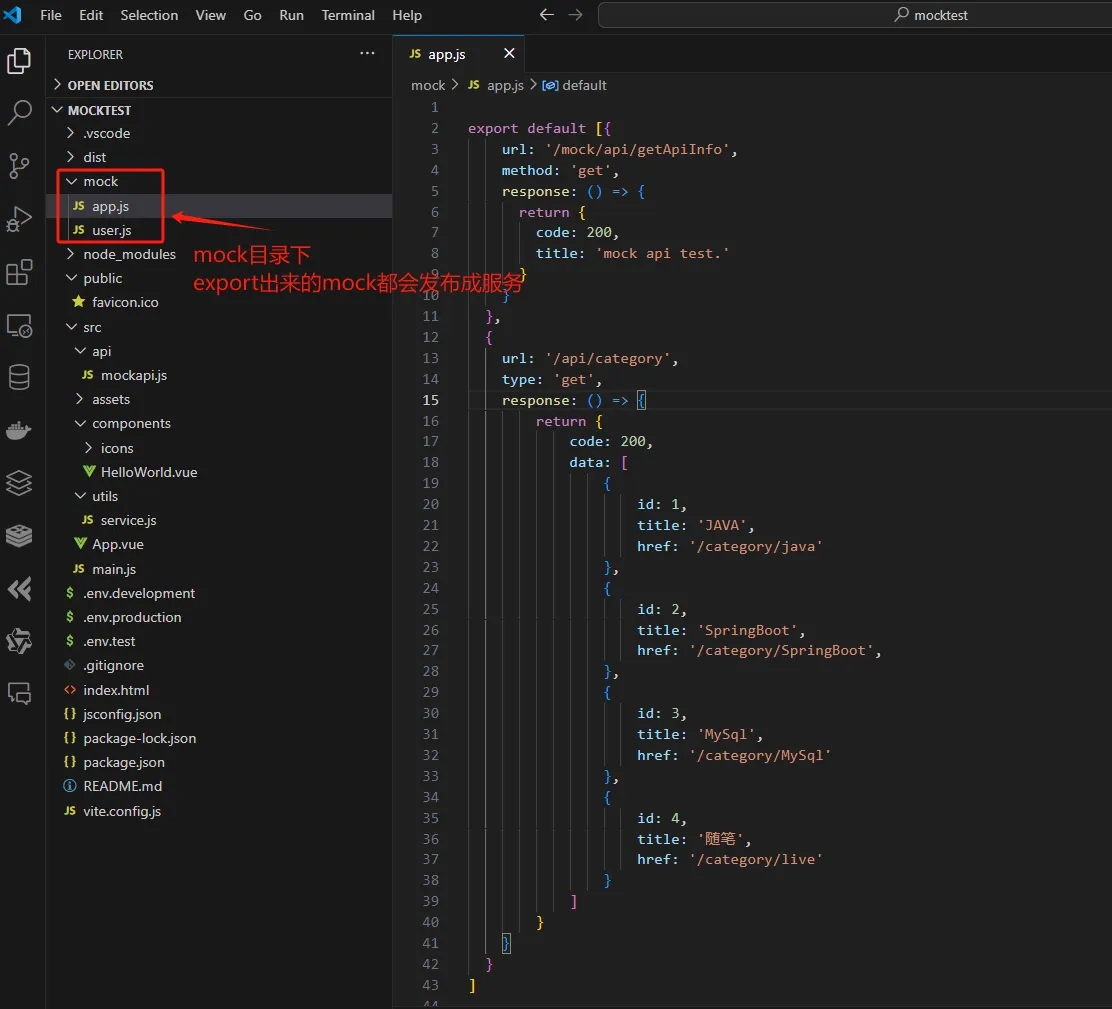Click the Go Back navigation arrow
Screen dimensions: 1112x1009
click(x=546, y=15)
